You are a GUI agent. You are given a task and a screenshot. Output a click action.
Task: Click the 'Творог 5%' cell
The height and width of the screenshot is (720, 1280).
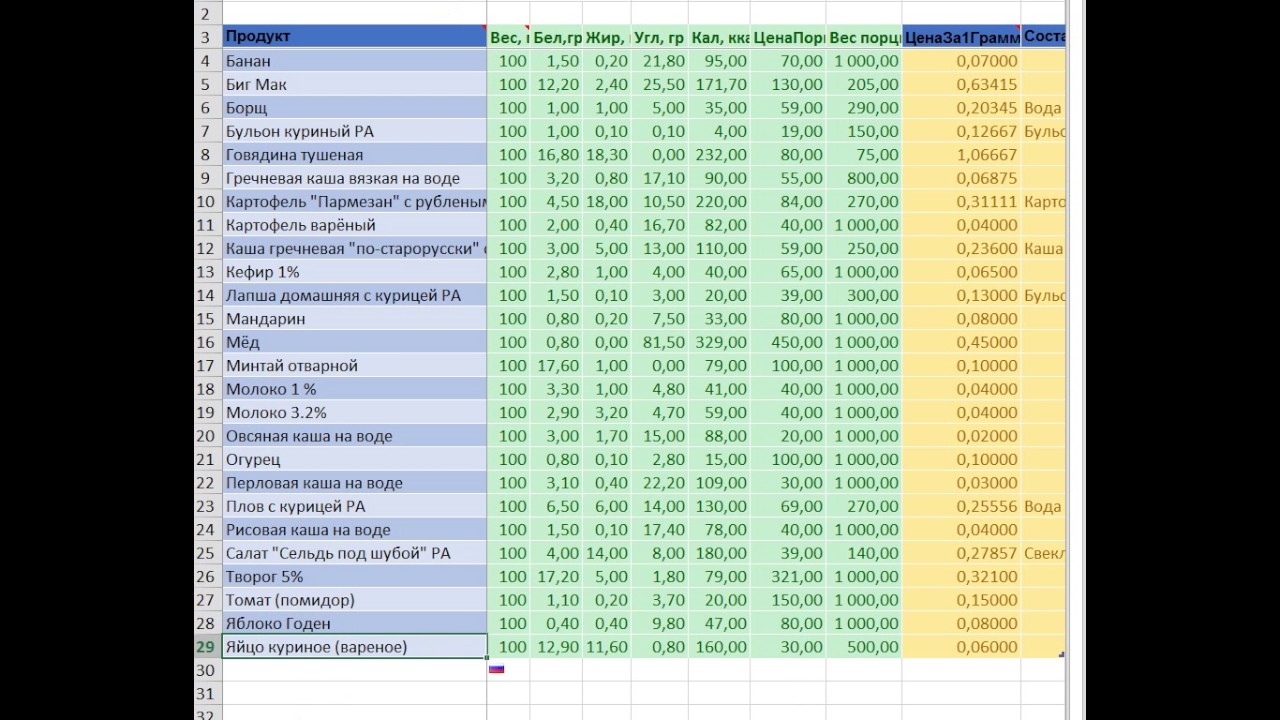point(354,577)
